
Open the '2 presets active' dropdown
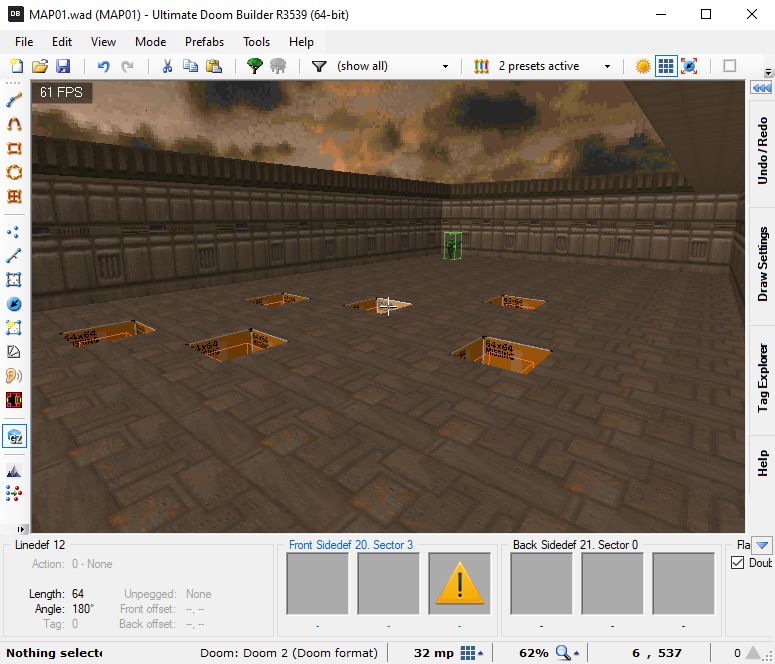coord(607,66)
